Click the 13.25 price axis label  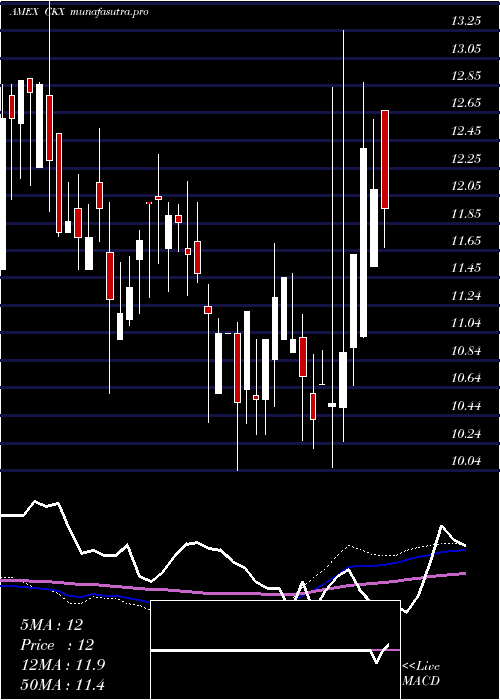pyautogui.click(x=466, y=21)
